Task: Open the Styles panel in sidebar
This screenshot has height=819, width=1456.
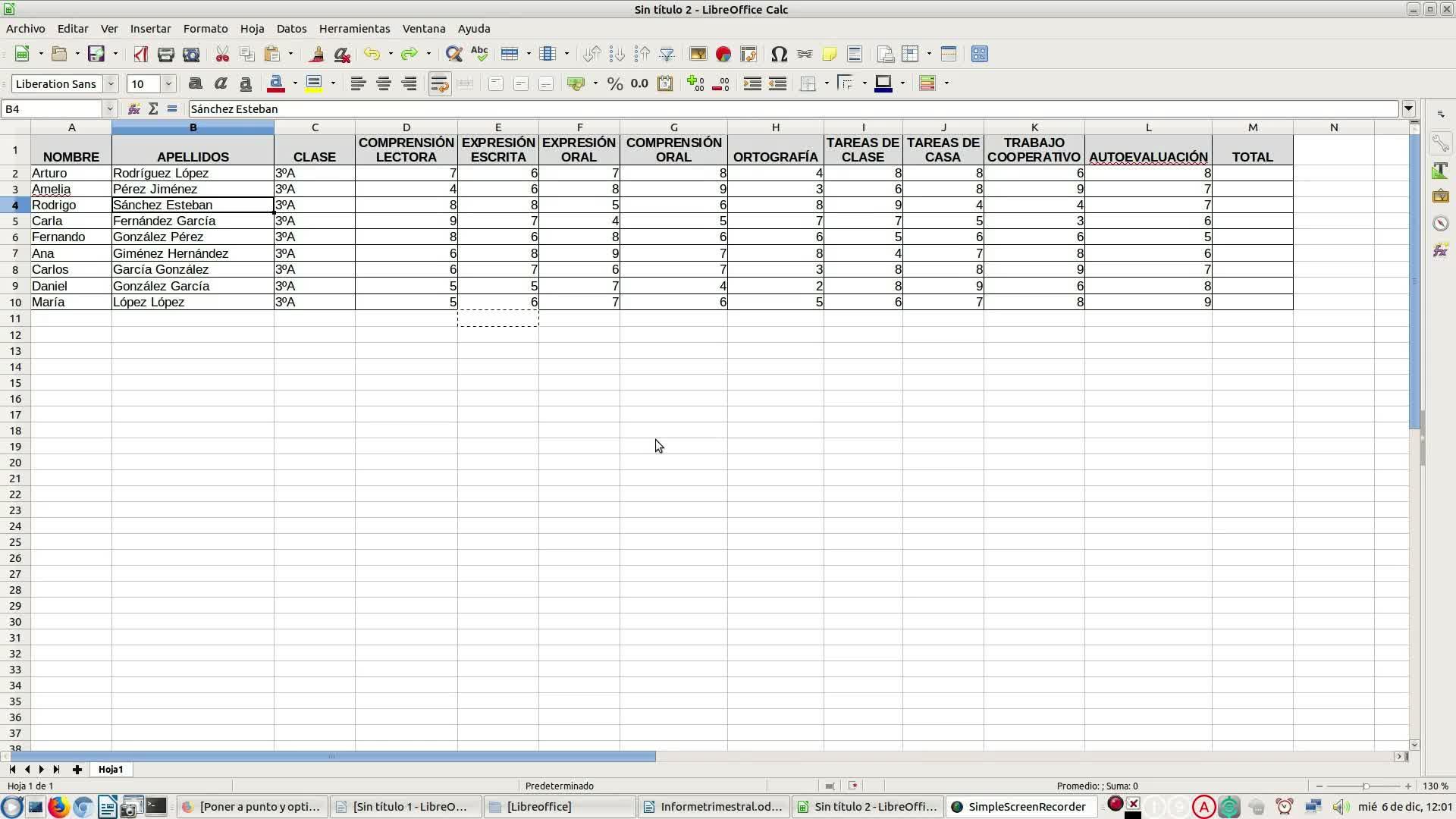Action: (1440, 171)
